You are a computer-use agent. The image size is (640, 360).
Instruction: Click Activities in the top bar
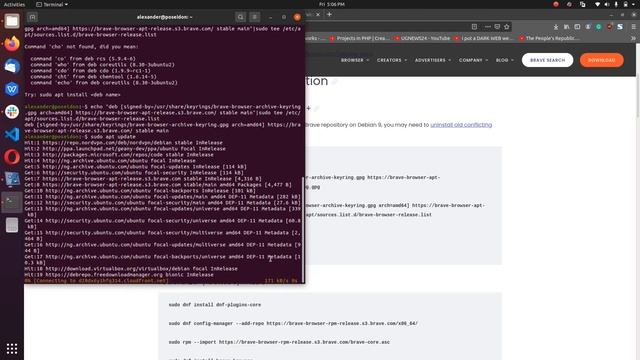pos(14,4)
